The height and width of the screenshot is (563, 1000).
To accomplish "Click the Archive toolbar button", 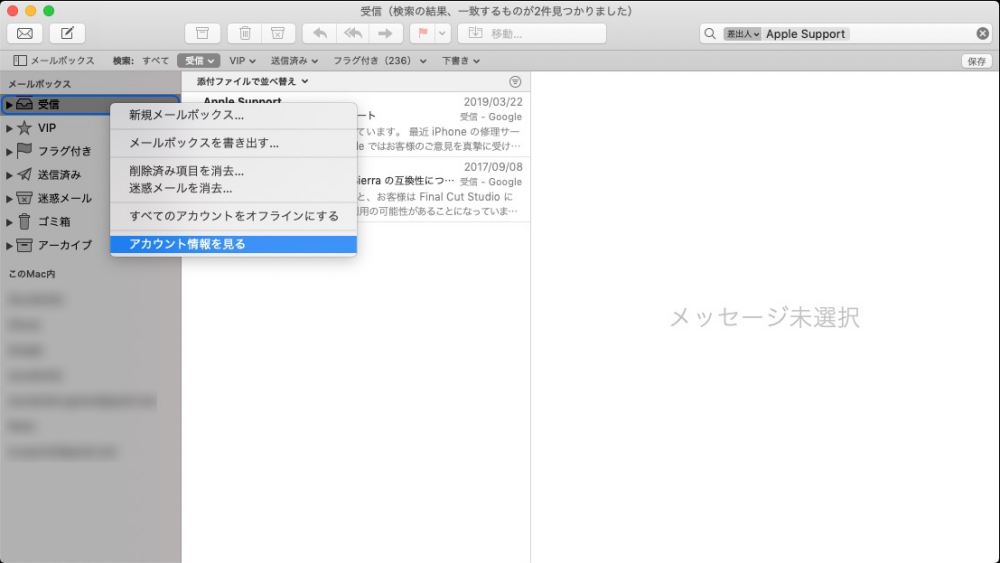I will point(202,33).
